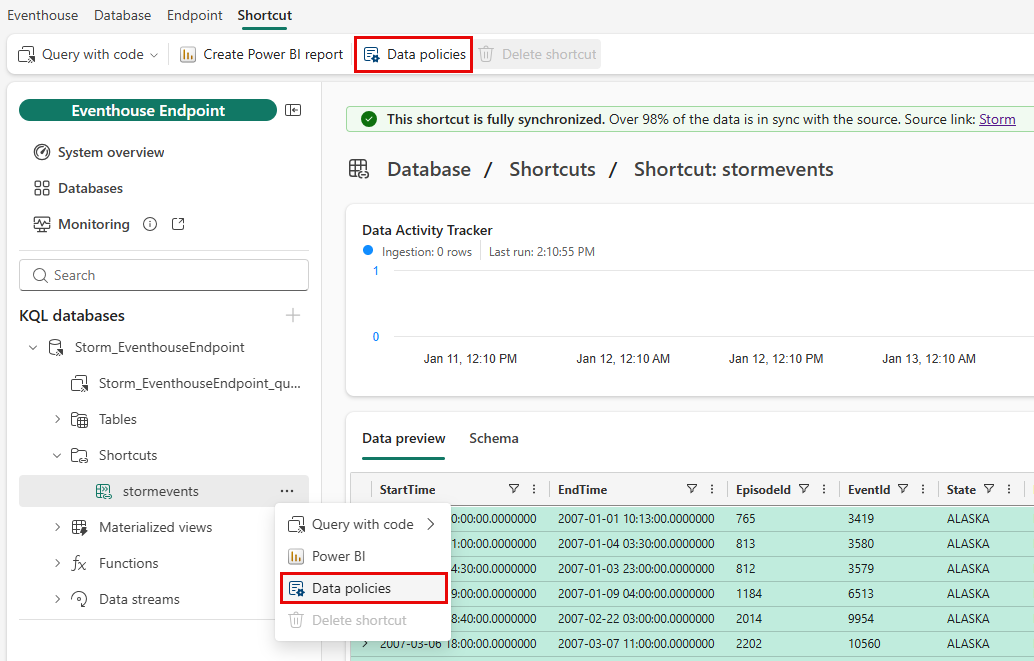
Task: Click the Eventhouse Endpoint button
Action: tap(148, 110)
